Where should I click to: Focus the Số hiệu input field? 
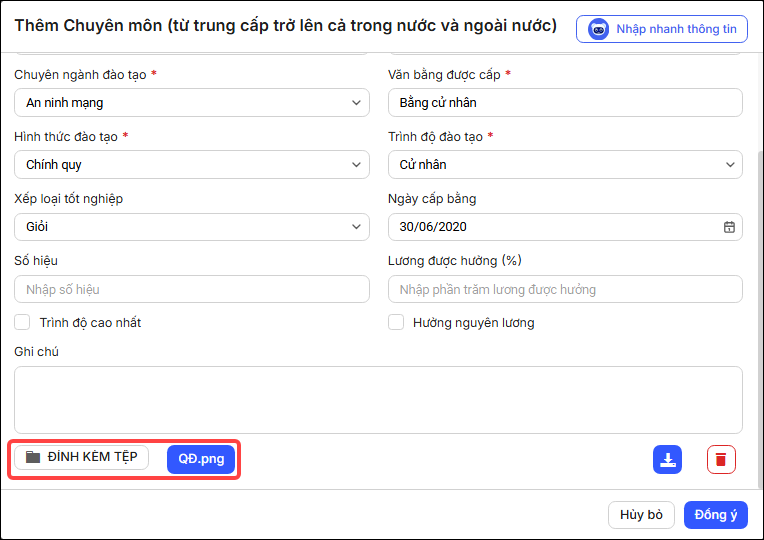(191, 289)
